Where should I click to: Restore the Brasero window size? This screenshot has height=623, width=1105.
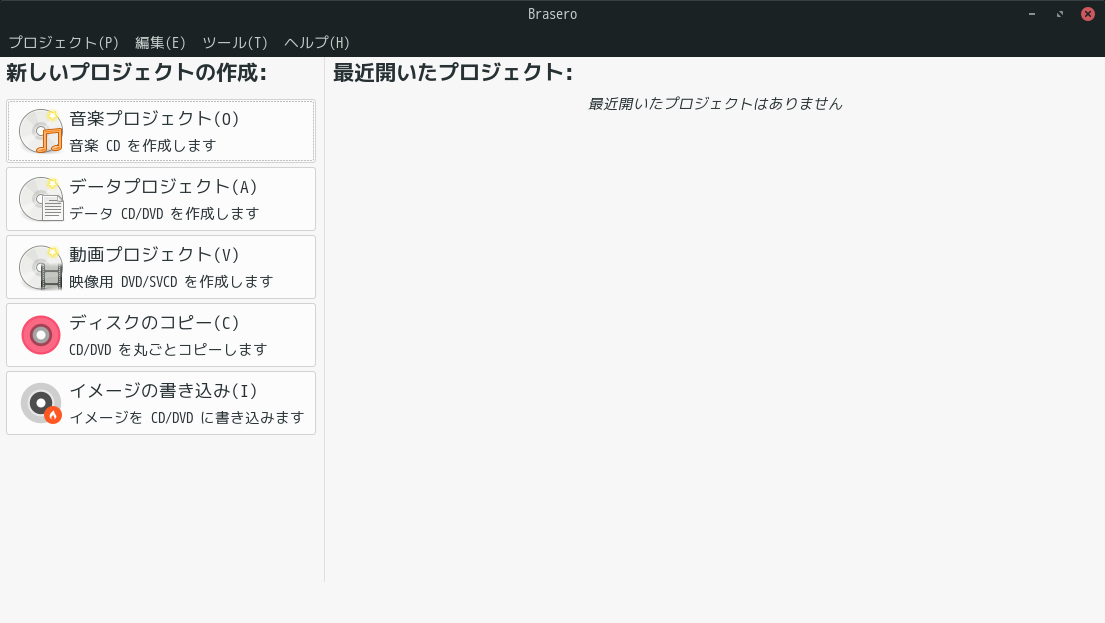1060,14
